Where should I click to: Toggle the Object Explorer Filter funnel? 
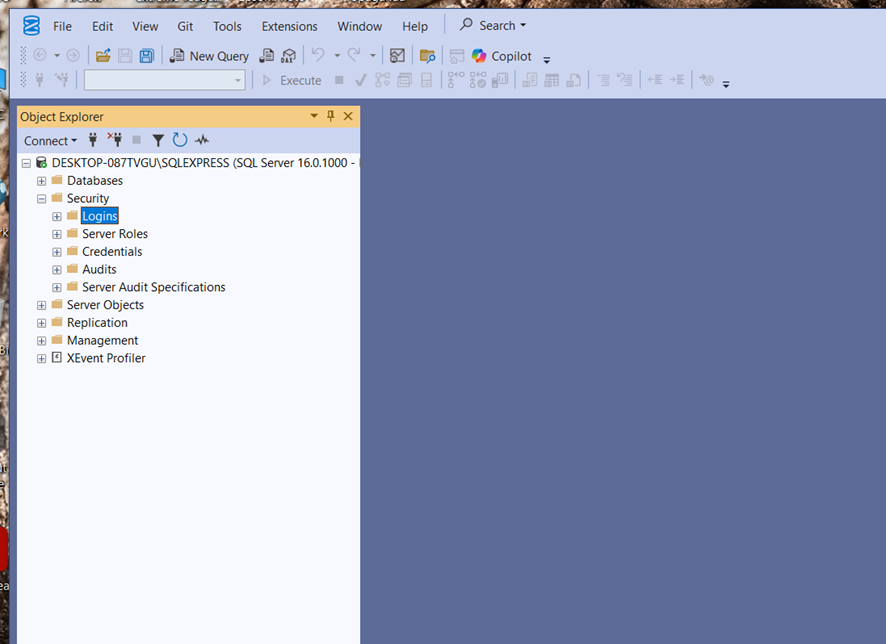pyautogui.click(x=158, y=140)
